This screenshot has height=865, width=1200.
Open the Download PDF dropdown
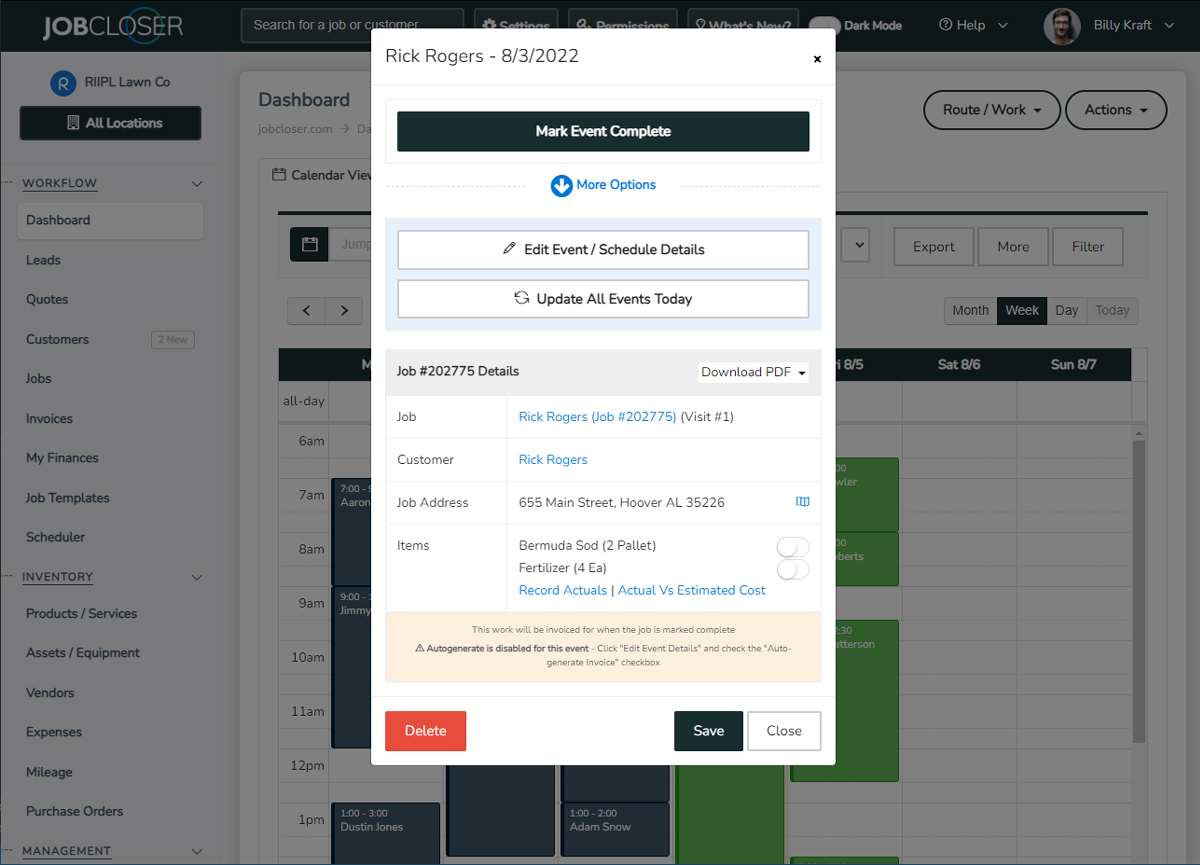(x=753, y=371)
